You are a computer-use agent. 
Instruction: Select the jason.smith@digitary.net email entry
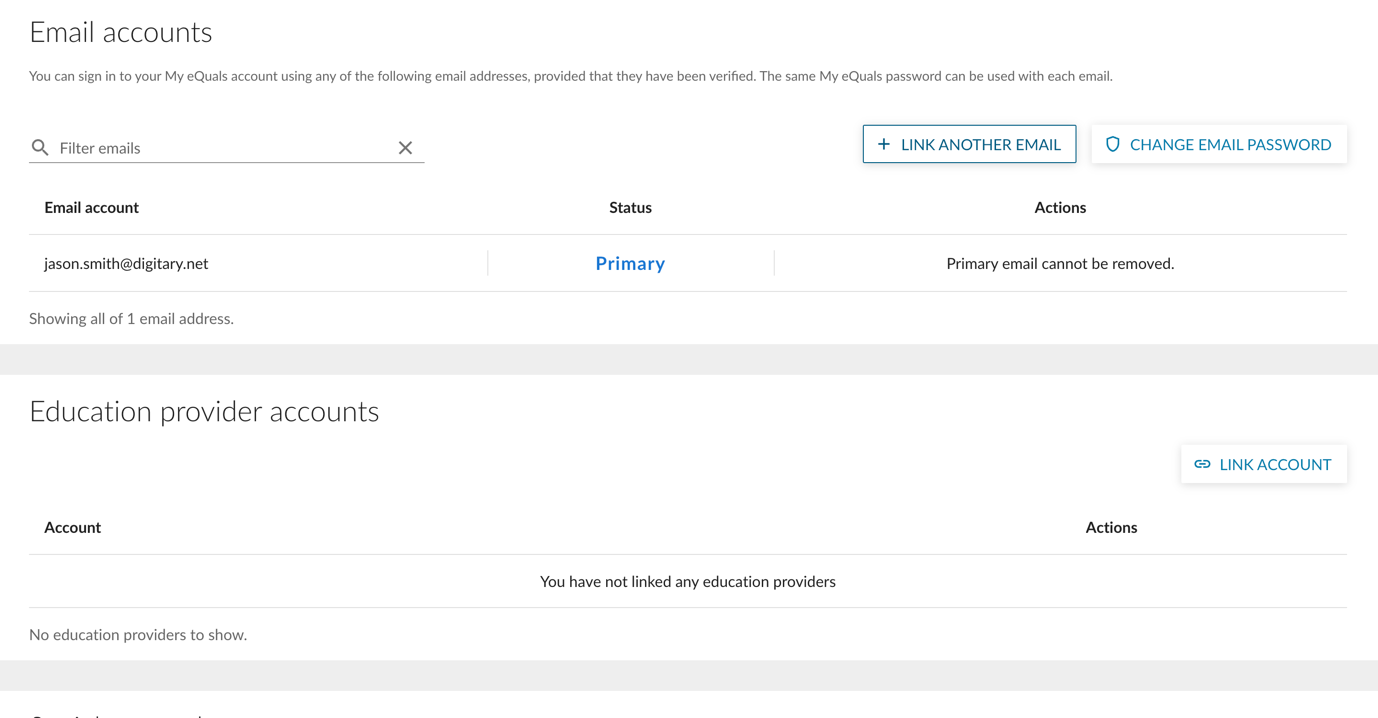point(126,263)
